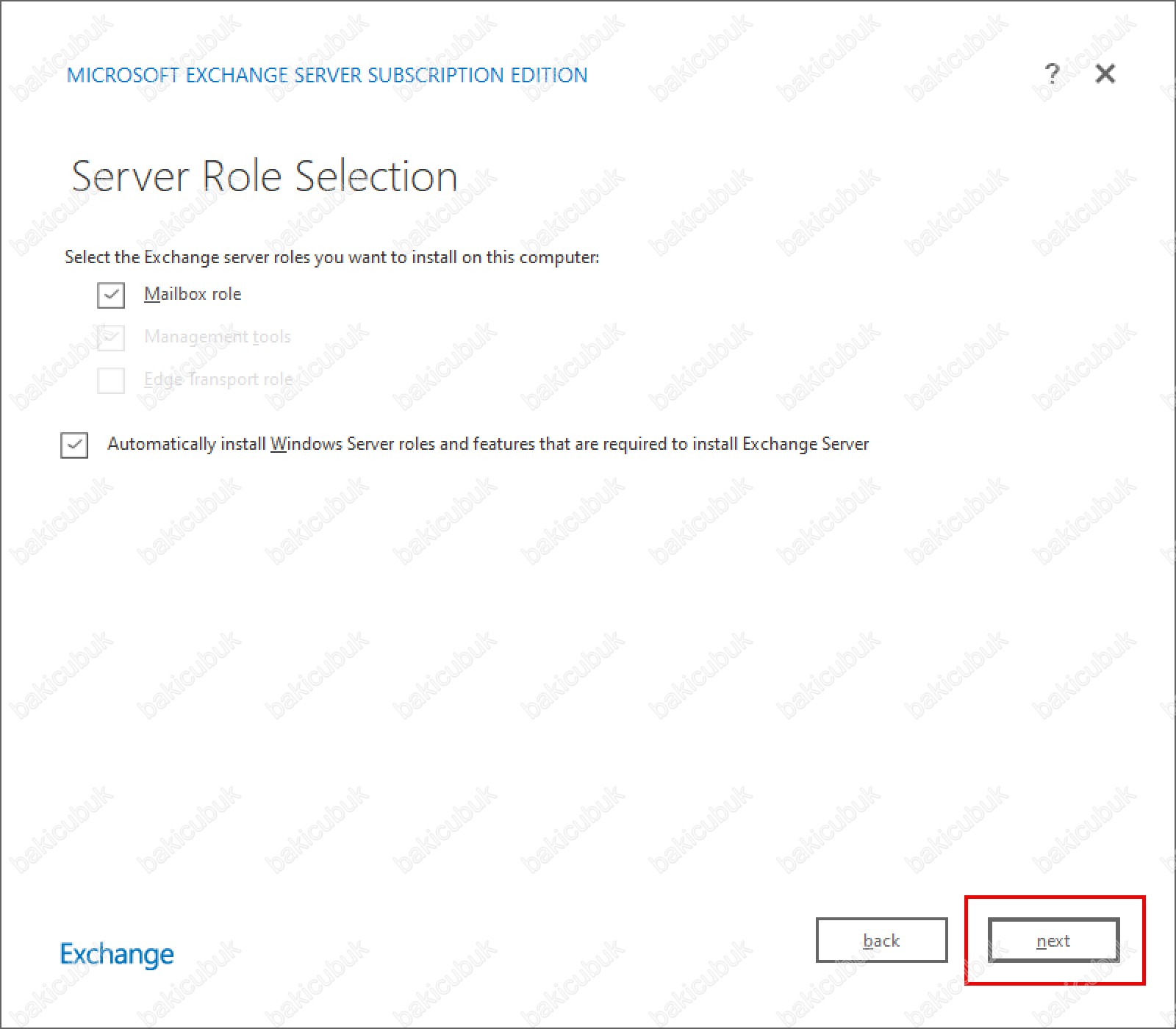Click the Server Role Selection heading

pyautogui.click(x=265, y=176)
